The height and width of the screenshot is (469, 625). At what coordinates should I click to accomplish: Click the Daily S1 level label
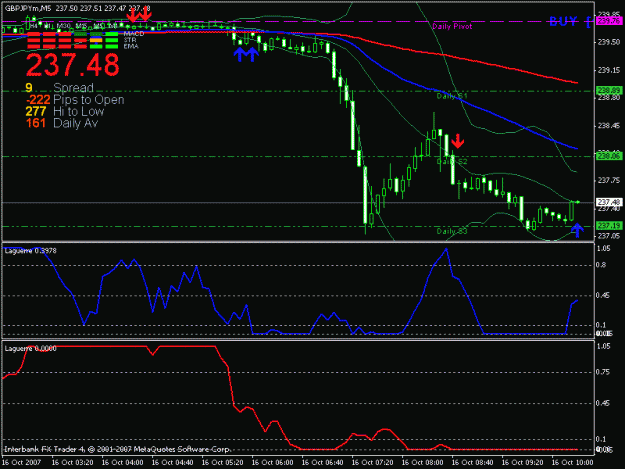[x=452, y=96]
